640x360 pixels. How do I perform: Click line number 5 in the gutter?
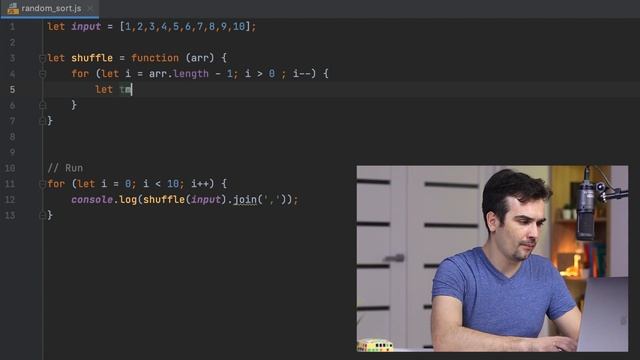point(12,90)
